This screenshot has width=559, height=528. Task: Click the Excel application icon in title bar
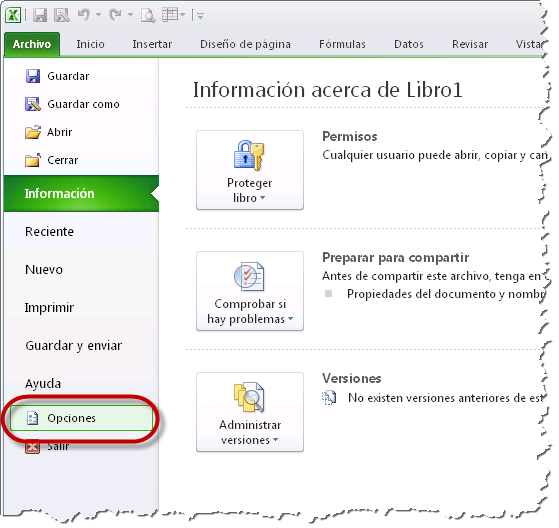point(13,15)
